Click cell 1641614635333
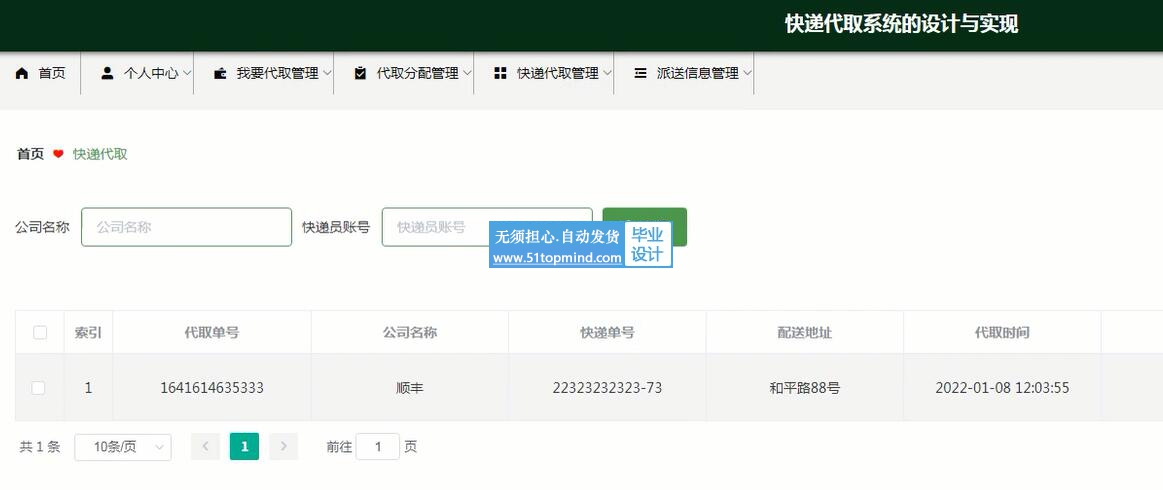Screen dimensions: 1163x490 [x=211, y=388]
